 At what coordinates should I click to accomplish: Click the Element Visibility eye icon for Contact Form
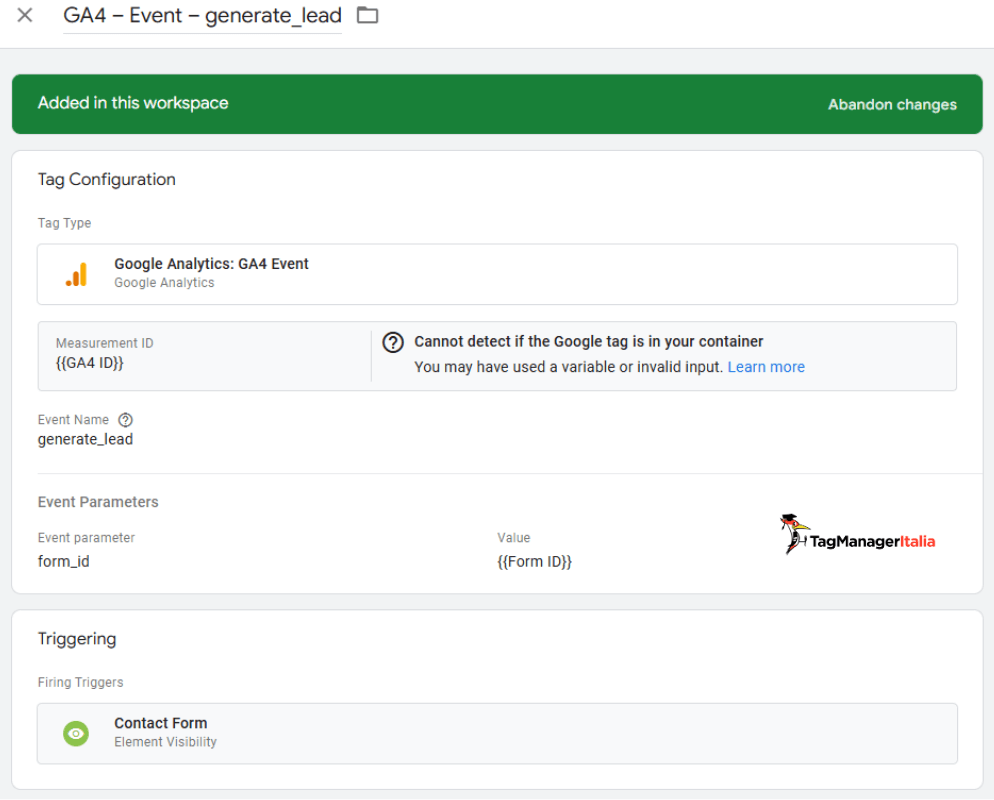[76, 734]
